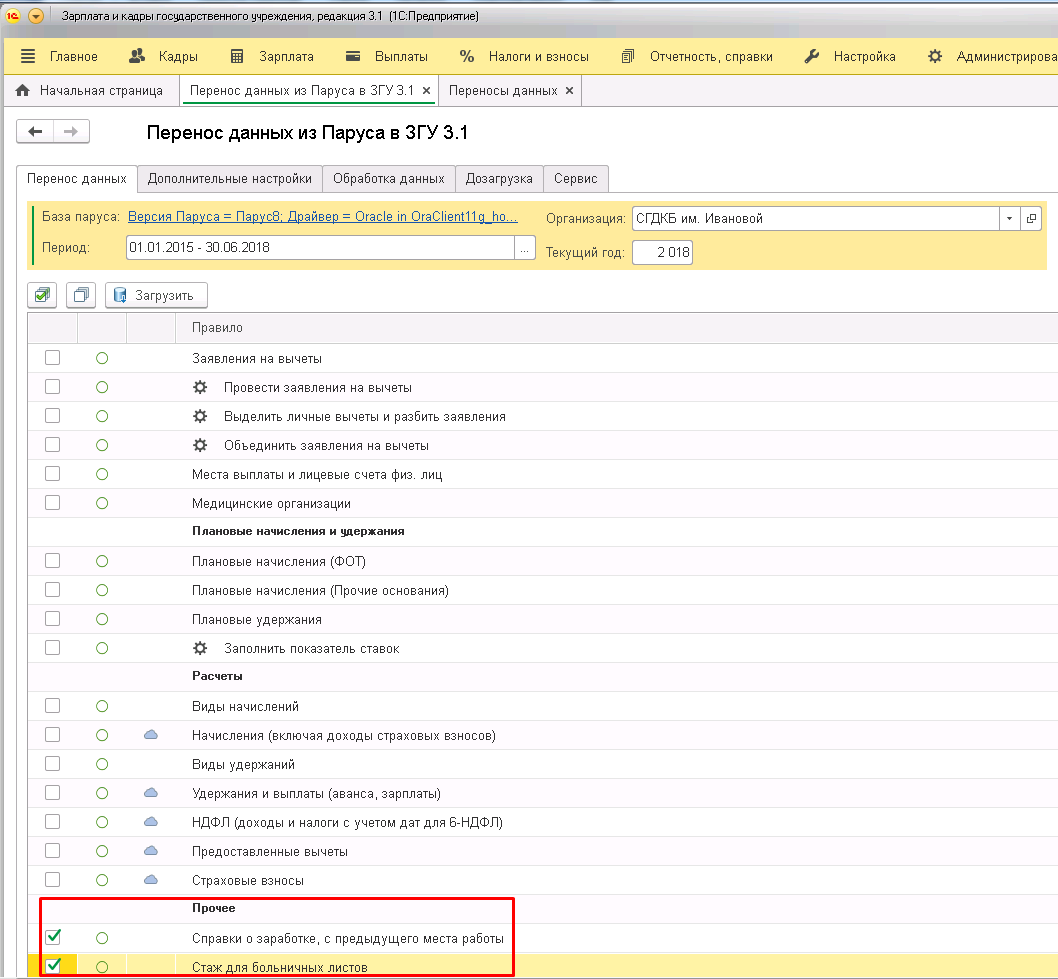Open period selector with ellipsis button
This screenshot has width=1058, height=979.
coord(525,248)
